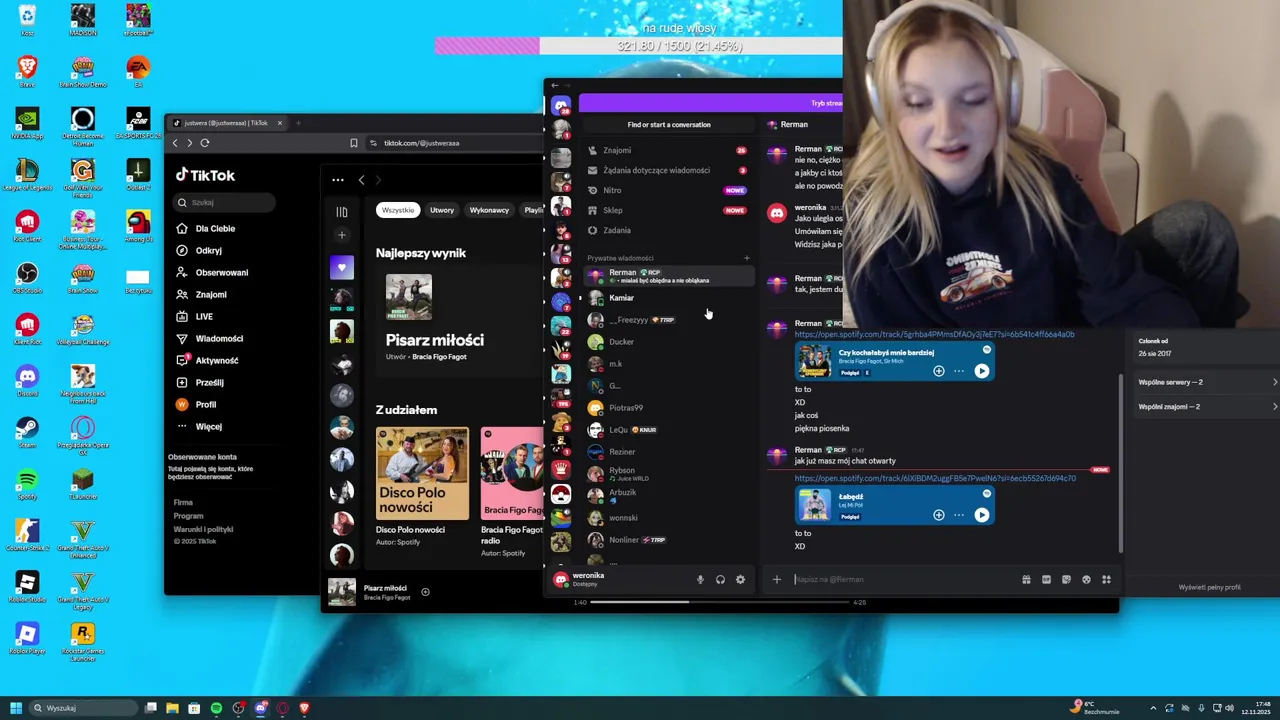Open Spotify Liked Songs heart tile
1280x720 pixels.
[x=342, y=268]
